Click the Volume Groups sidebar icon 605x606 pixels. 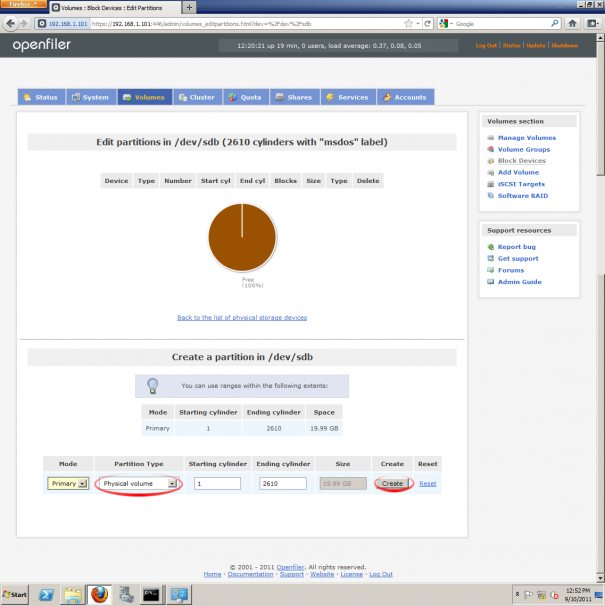[491, 149]
